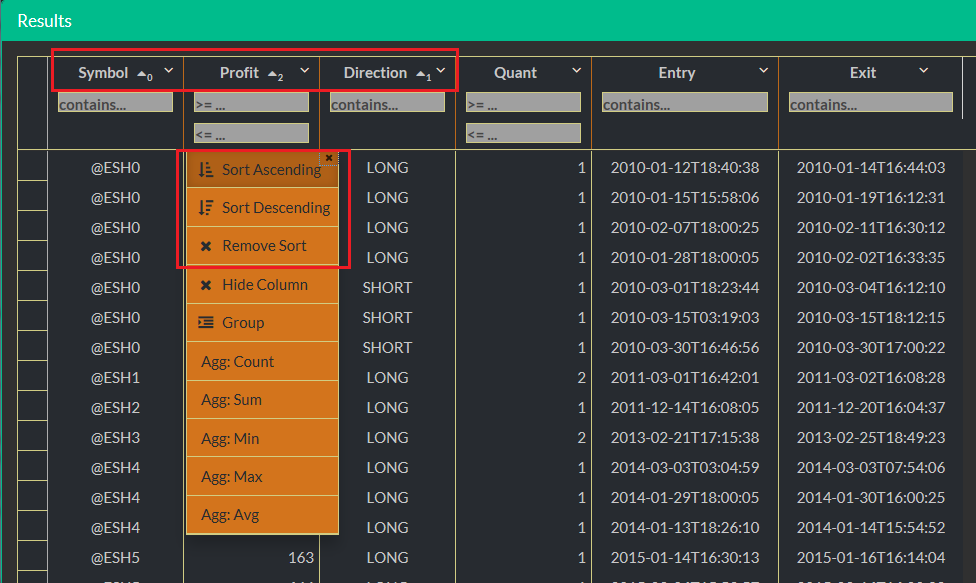This screenshot has width=976, height=583.
Task: Click the Quant >= filter field
Action: (x=523, y=103)
